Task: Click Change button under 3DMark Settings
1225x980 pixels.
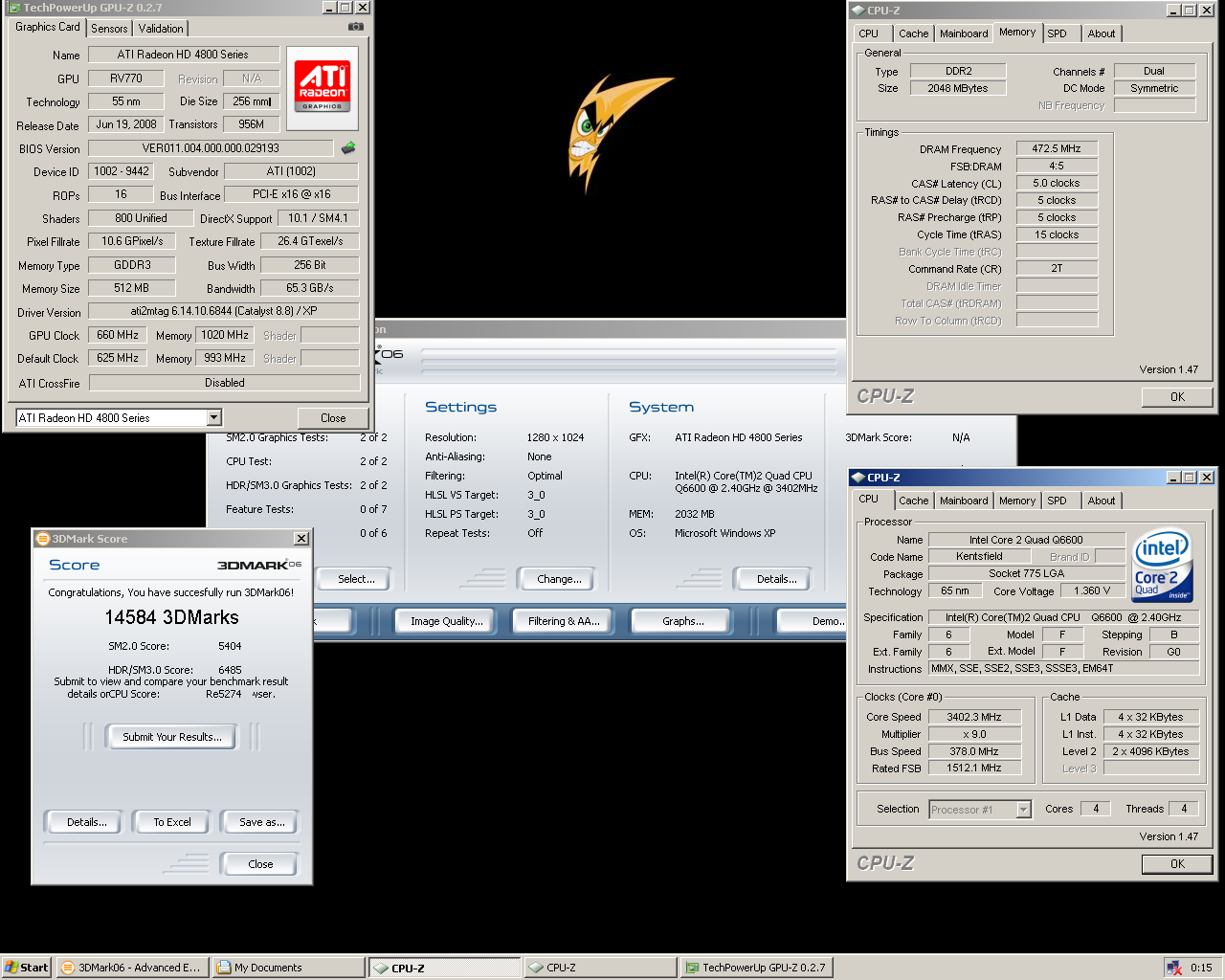Action: [x=559, y=579]
